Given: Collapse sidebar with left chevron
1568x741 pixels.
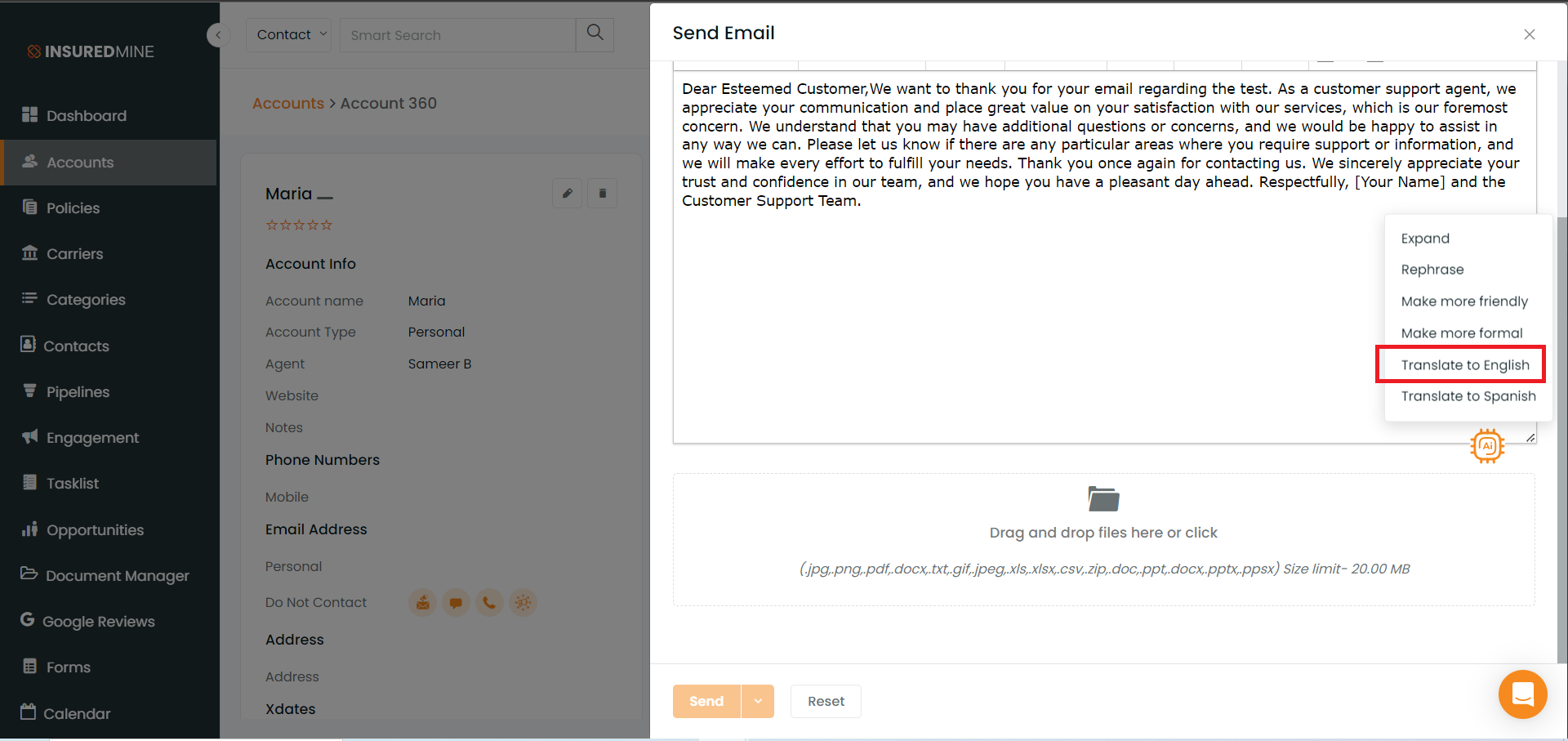Looking at the screenshot, I should tap(218, 35).
